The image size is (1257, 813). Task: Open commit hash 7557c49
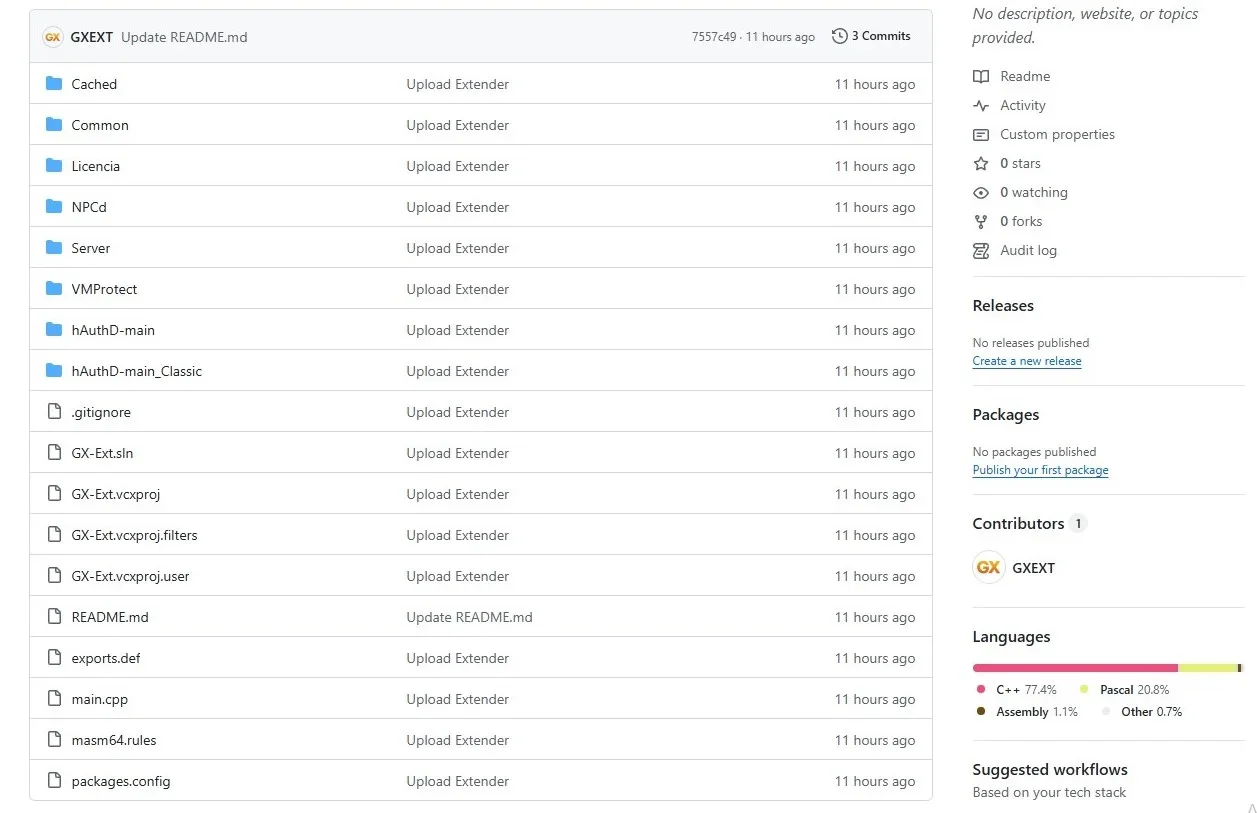714,37
